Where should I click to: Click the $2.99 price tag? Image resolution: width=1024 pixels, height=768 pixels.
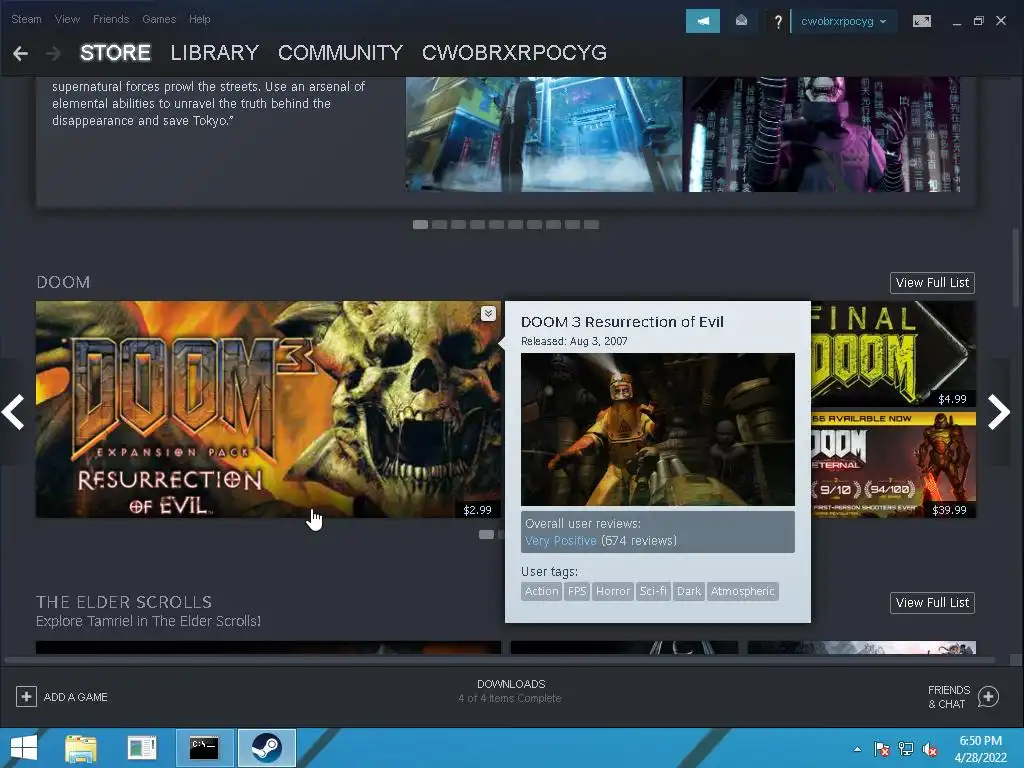pyautogui.click(x=477, y=510)
